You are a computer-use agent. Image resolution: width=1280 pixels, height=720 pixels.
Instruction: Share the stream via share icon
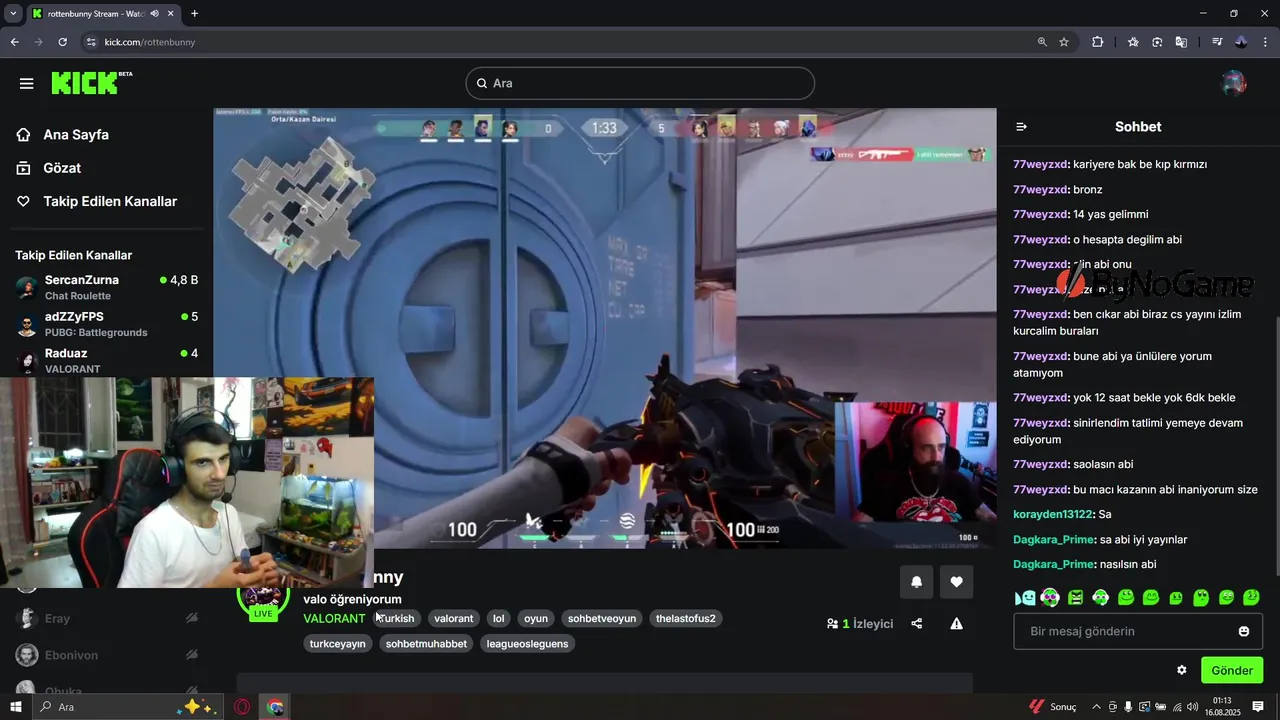pos(916,623)
